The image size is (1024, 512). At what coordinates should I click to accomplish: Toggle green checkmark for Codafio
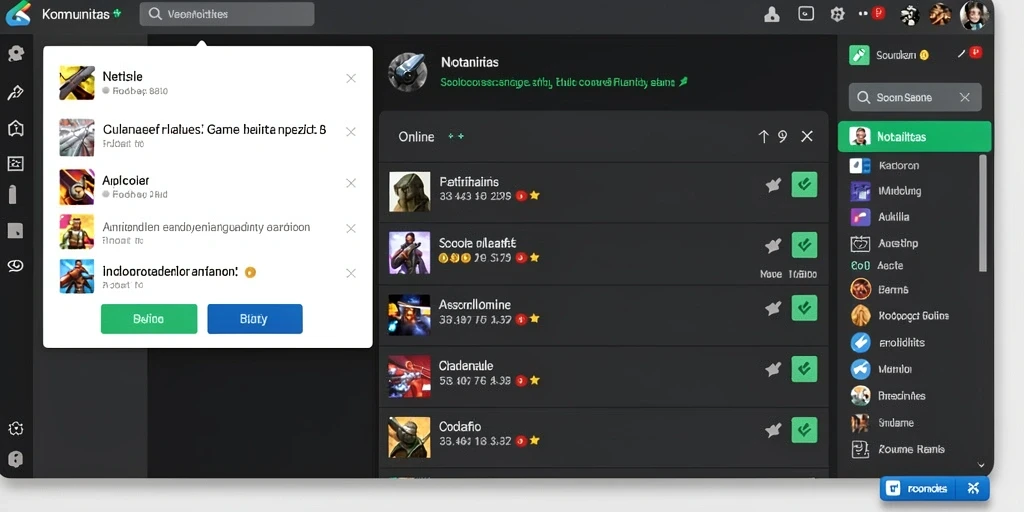pos(804,430)
